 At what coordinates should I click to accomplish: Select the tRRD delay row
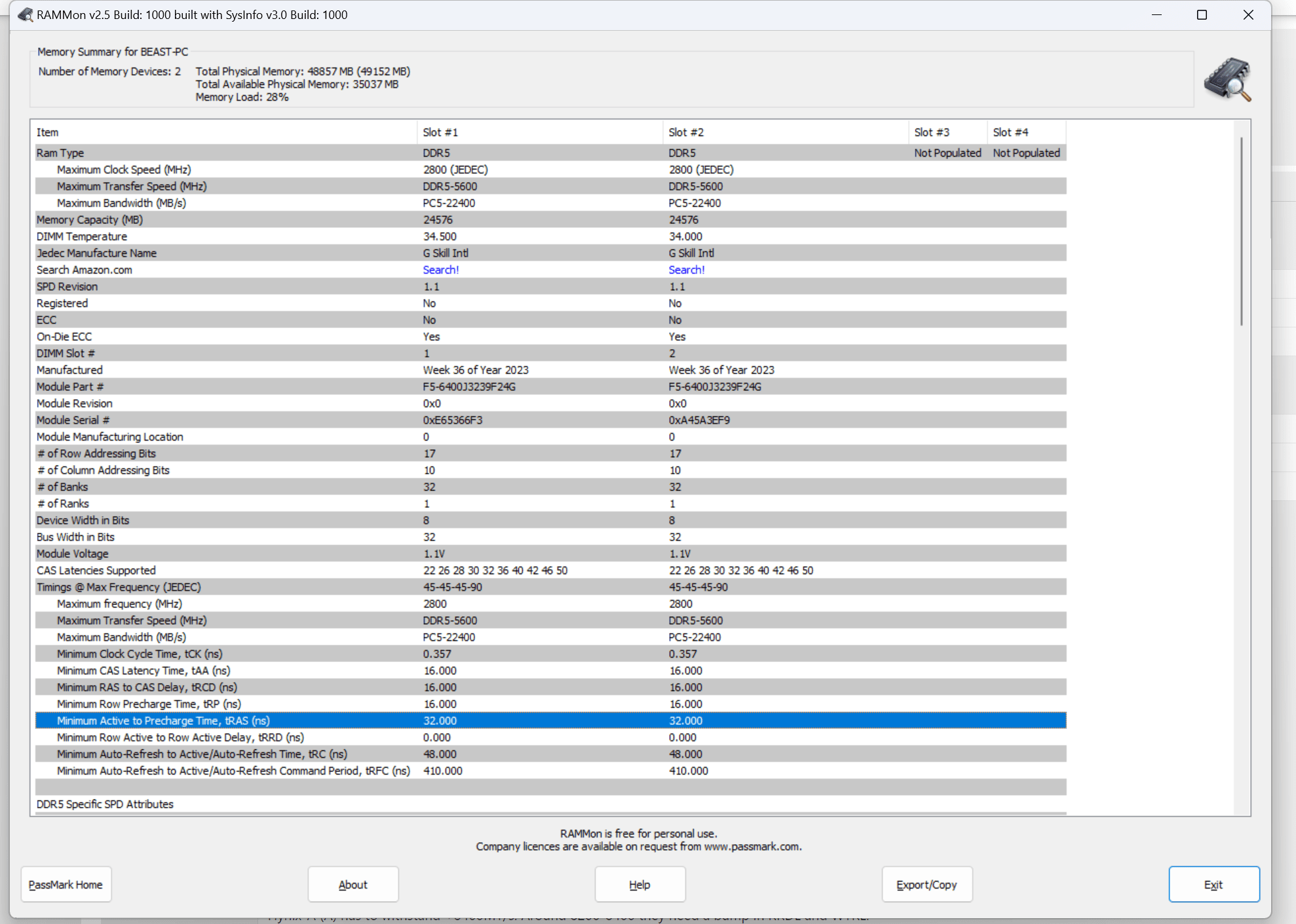click(x=550, y=737)
